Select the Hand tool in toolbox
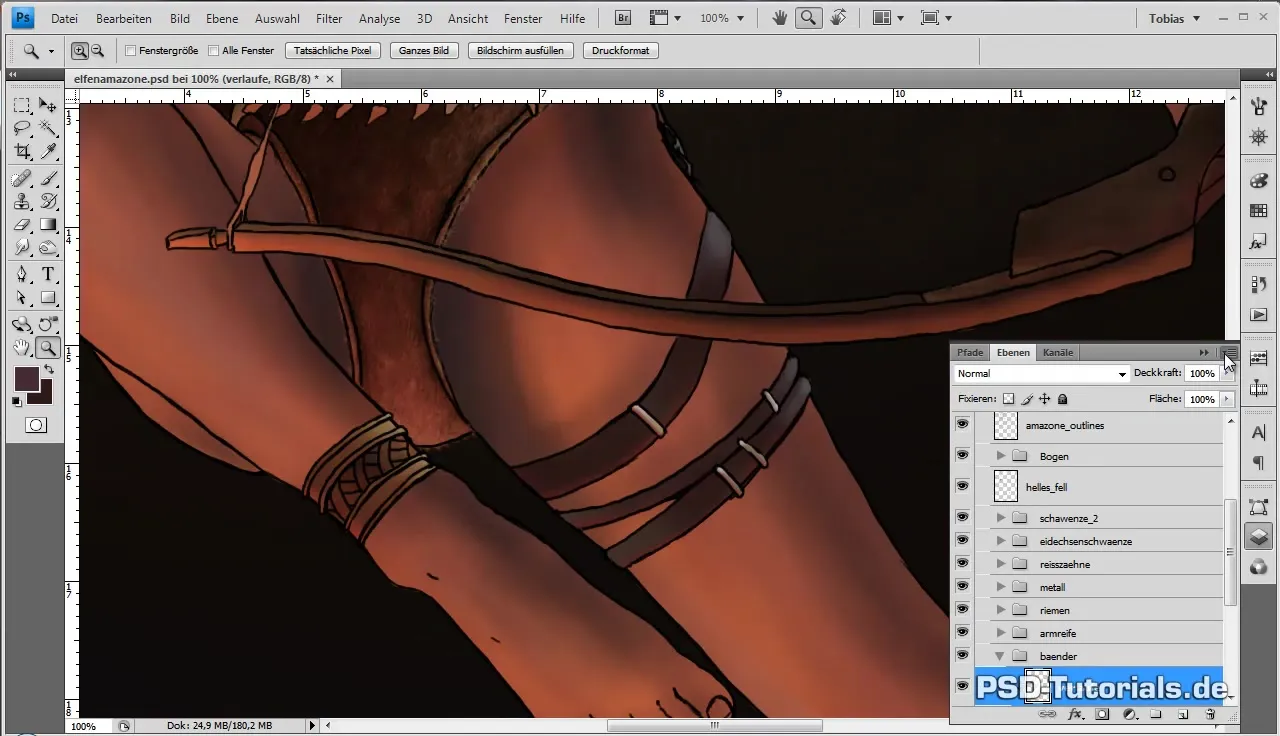The width and height of the screenshot is (1280, 736). (22, 348)
